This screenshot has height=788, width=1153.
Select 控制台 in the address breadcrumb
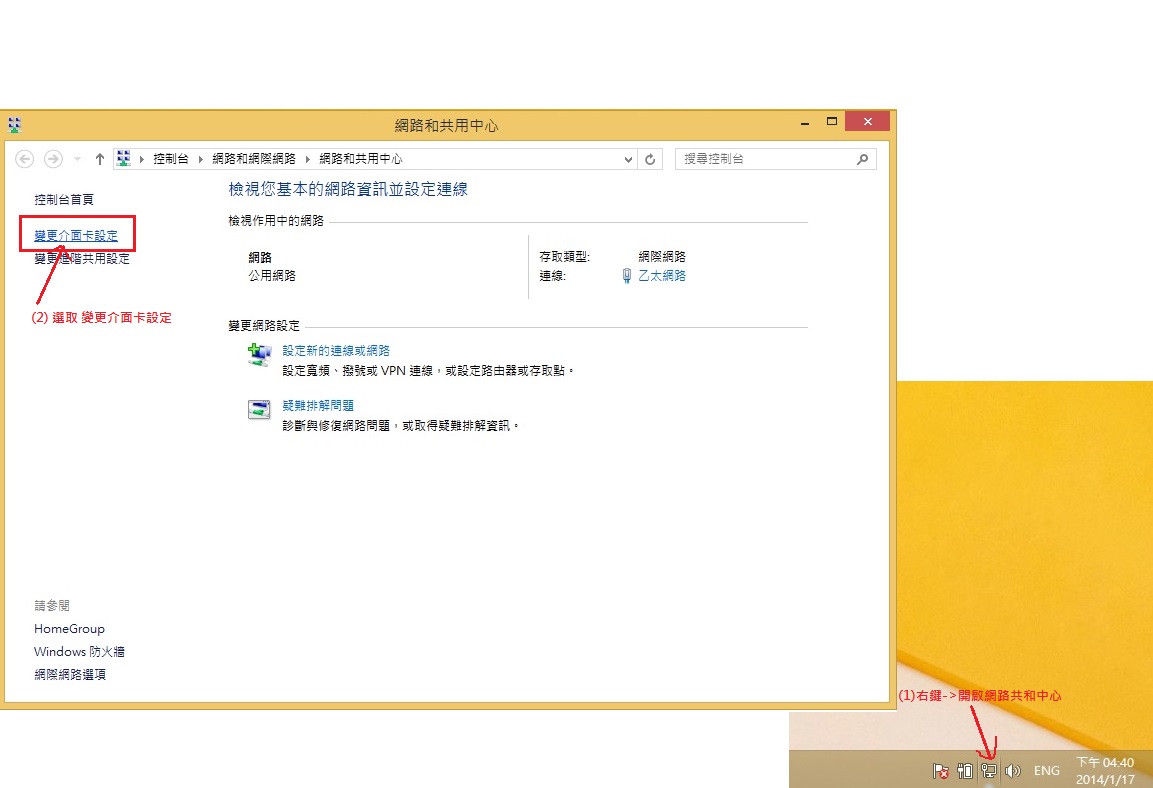[x=170, y=159]
